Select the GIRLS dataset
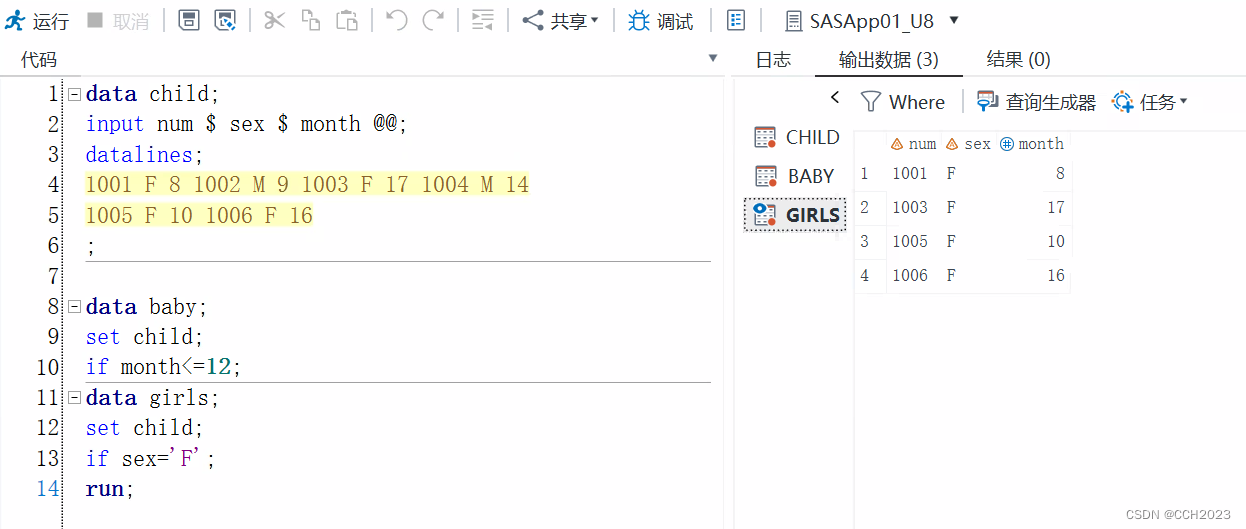 (x=795, y=215)
